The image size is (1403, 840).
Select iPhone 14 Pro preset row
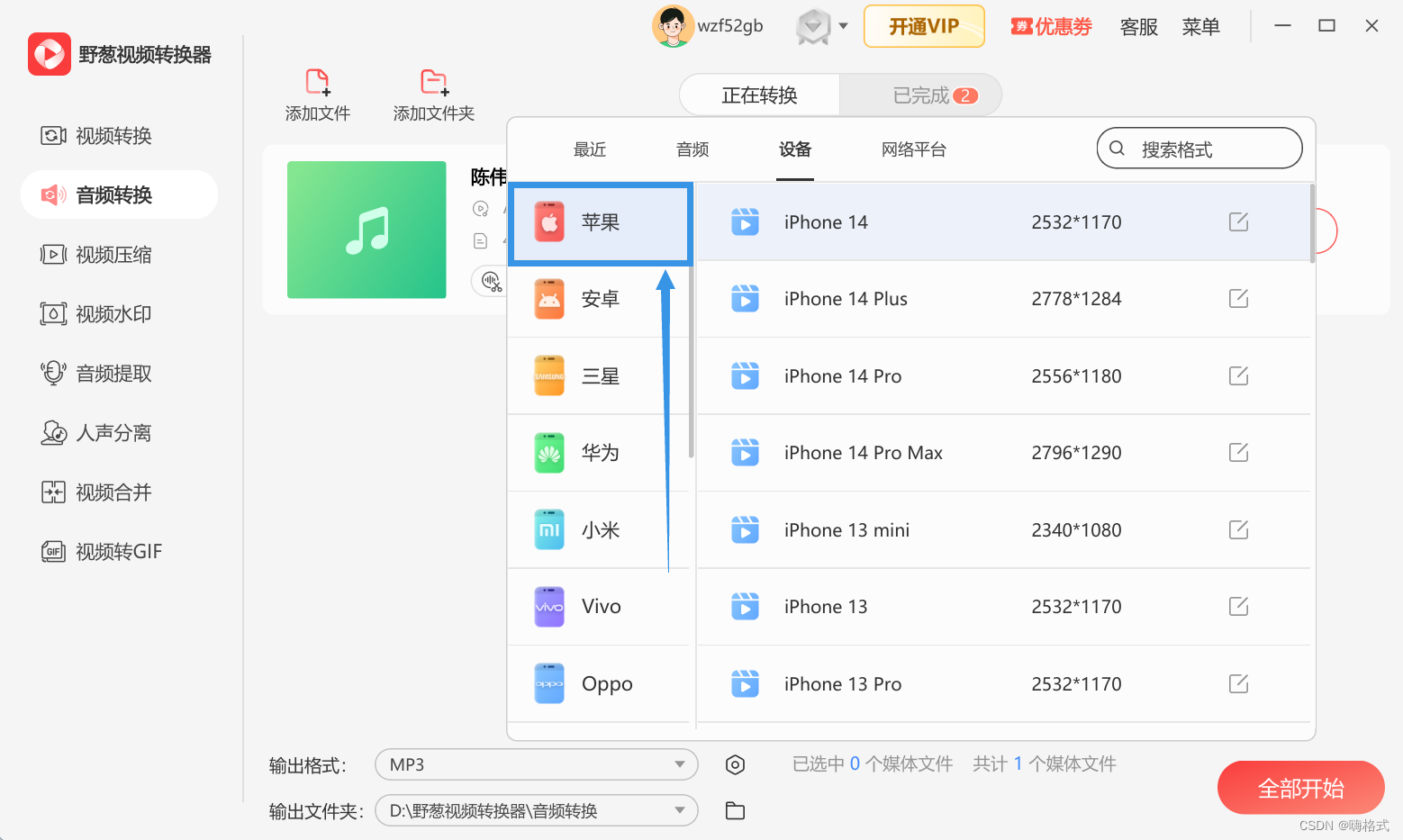click(1003, 376)
